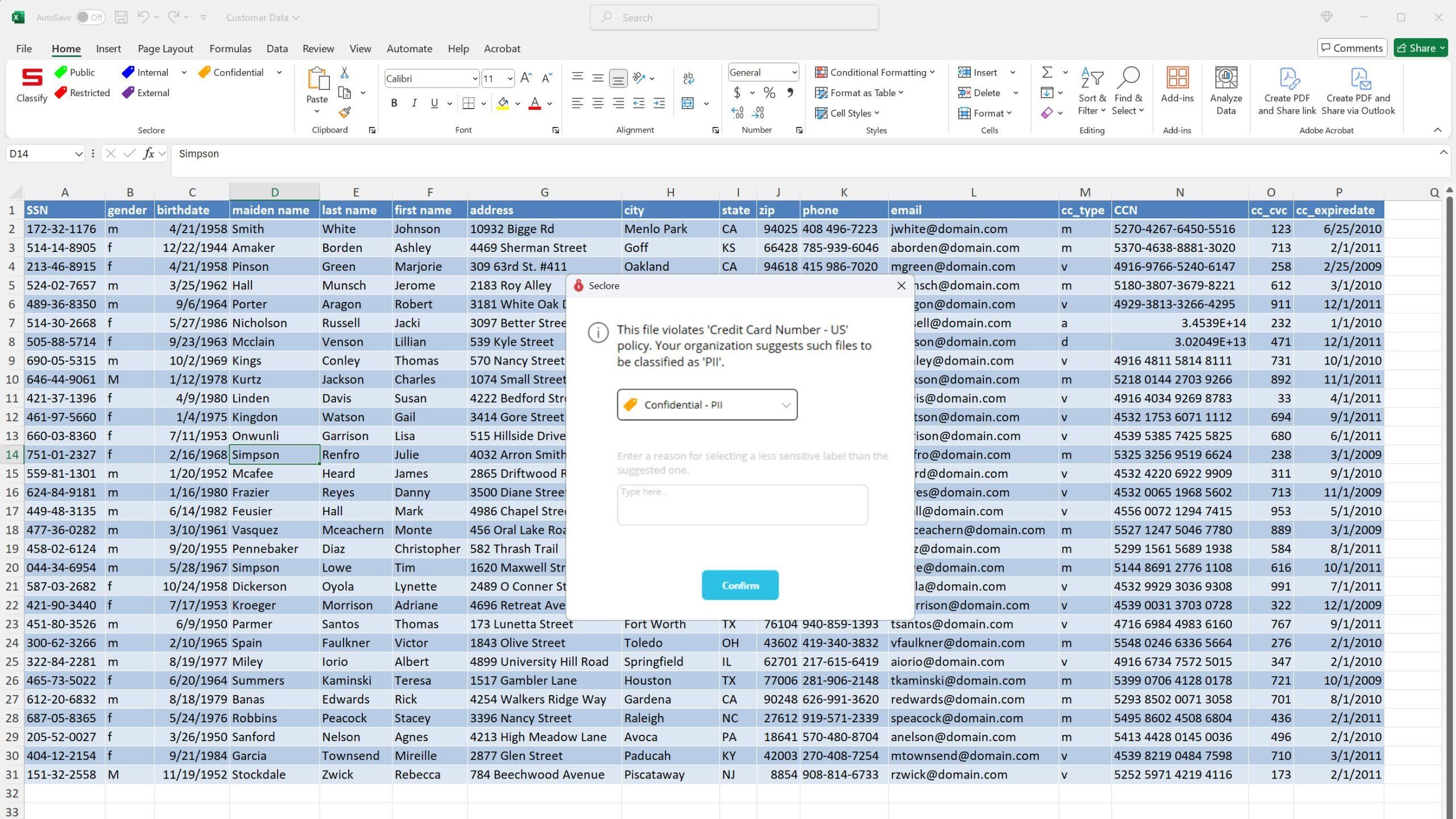Open the File menu
Viewport: 1456px width, 819px height.
coord(24,48)
